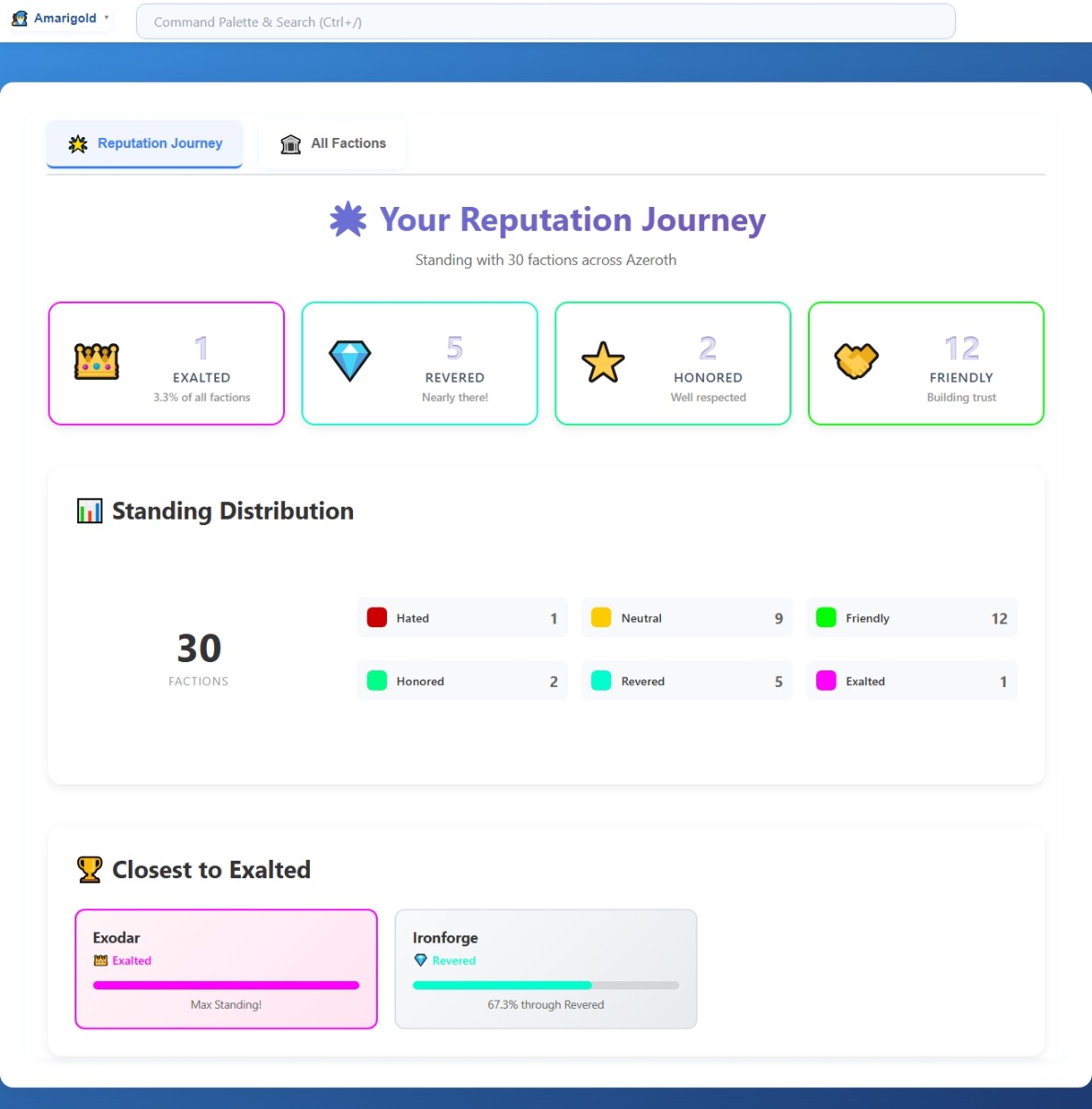The width and height of the screenshot is (1092, 1109).
Task: Click the star icon on the Honored card
Action: tap(603, 360)
